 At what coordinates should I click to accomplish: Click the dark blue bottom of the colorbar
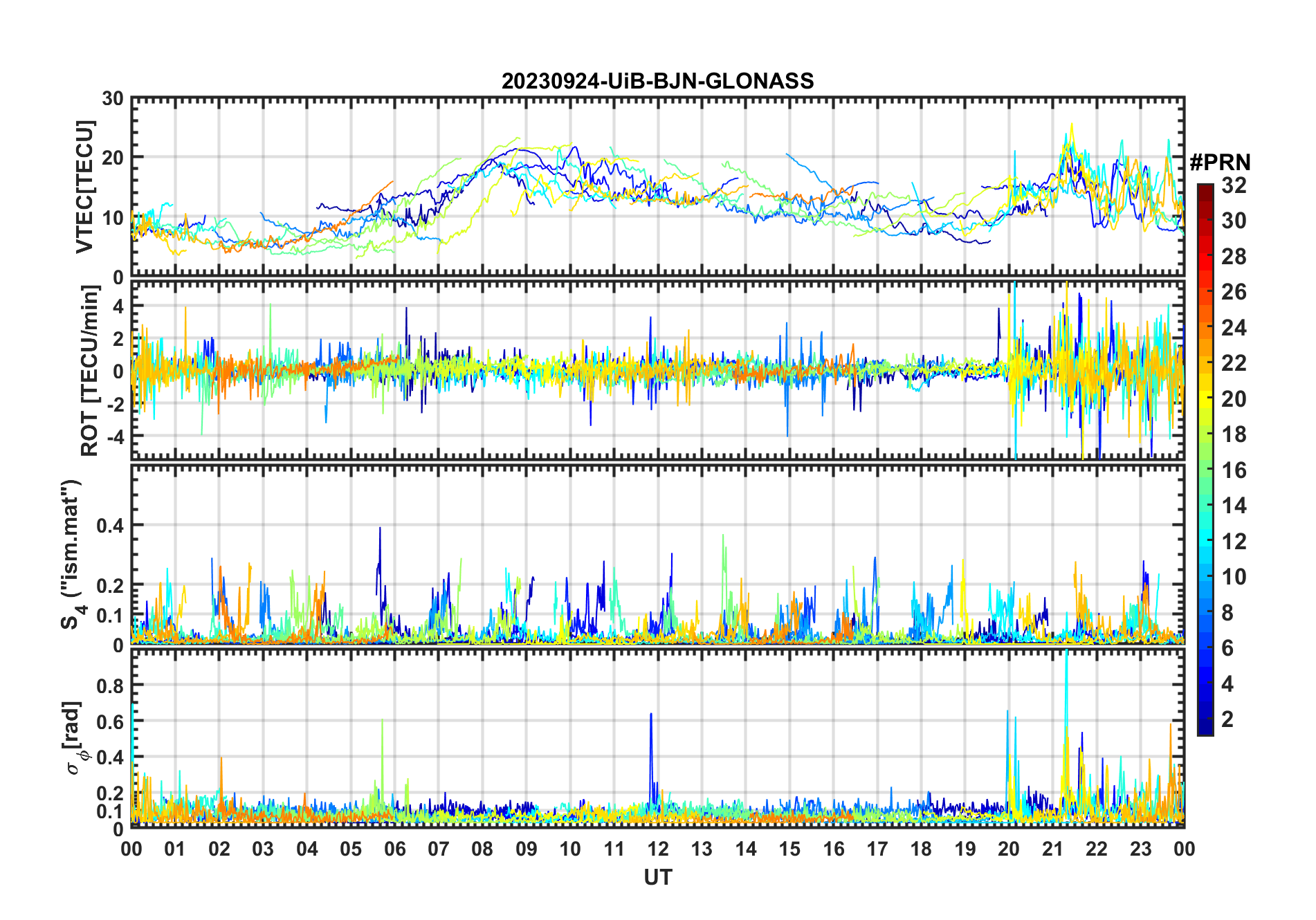(1205, 730)
